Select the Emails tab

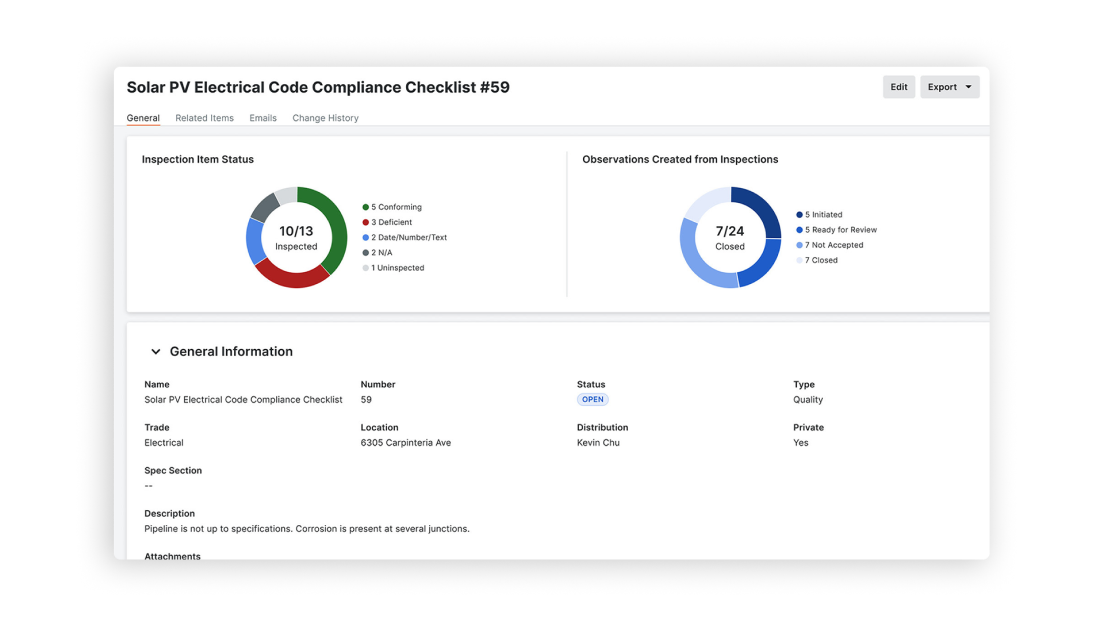(262, 117)
